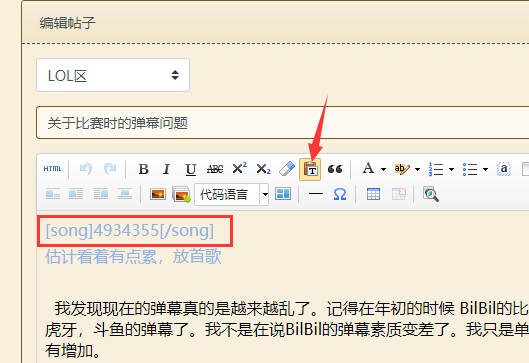Insert a horizontal rule

(x=316, y=194)
